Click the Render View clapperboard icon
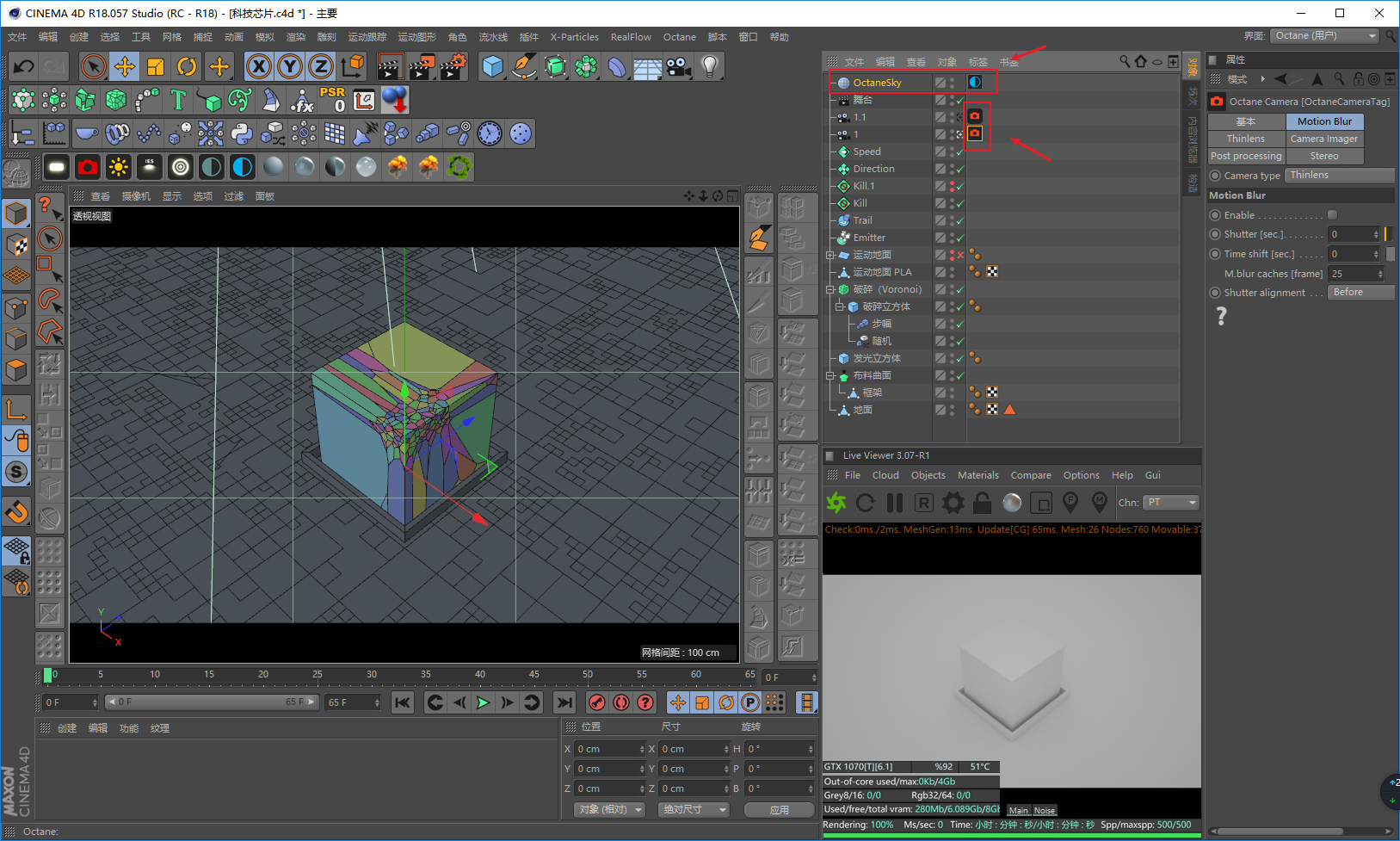This screenshot has height=841, width=1400. (391, 66)
